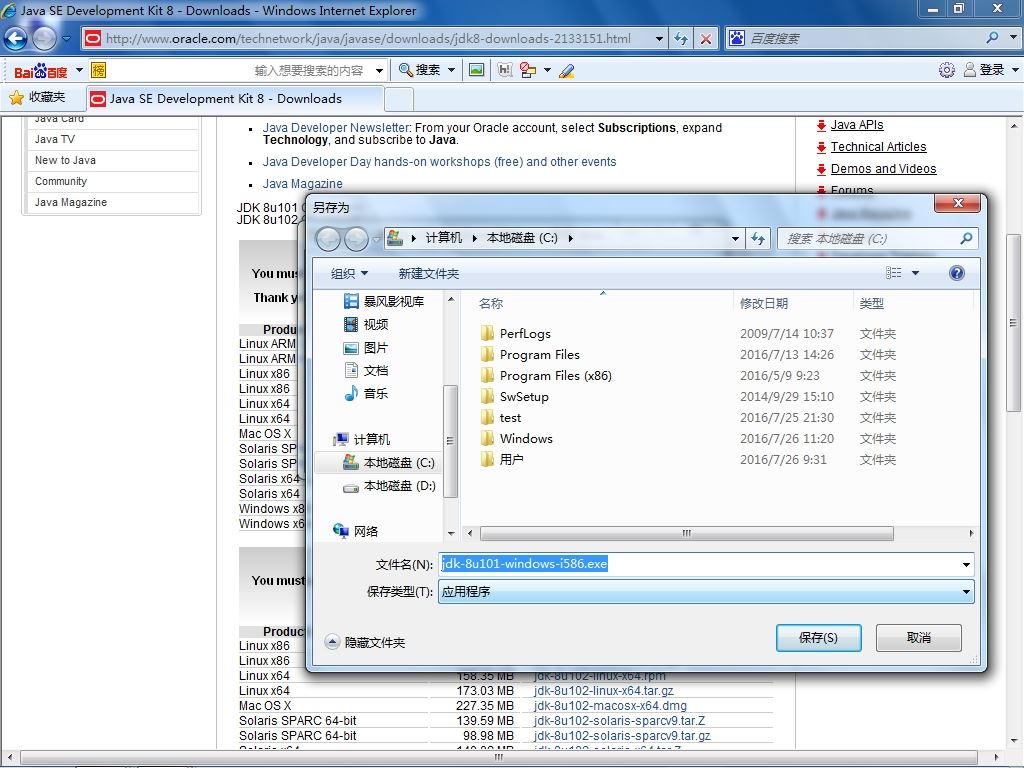Click 取消 button

pos(918,638)
